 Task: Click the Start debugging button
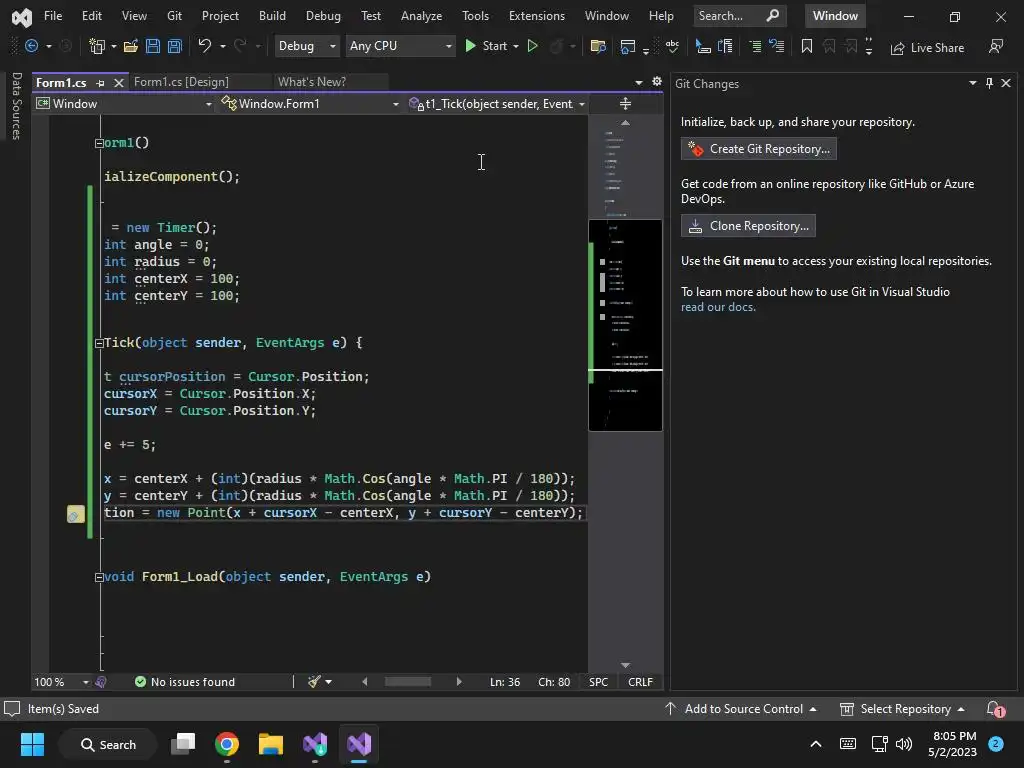pyautogui.click(x=487, y=46)
